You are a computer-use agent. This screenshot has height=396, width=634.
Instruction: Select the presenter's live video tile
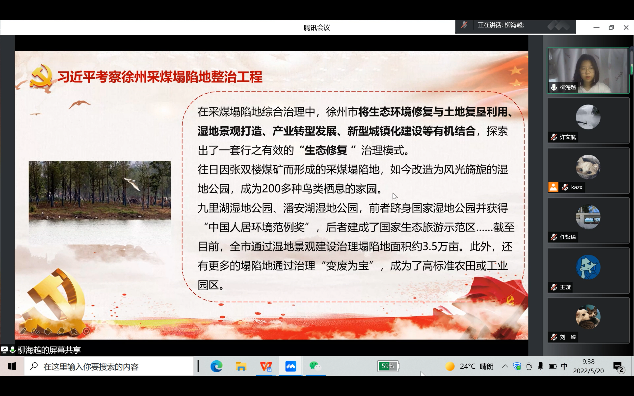tap(588, 70)
